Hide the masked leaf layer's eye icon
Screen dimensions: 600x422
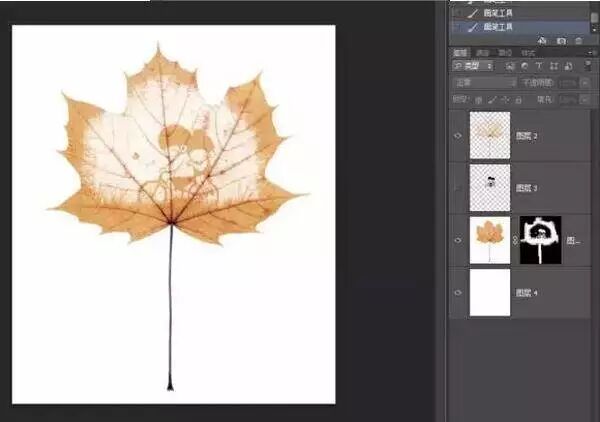[x=458, y=240]
